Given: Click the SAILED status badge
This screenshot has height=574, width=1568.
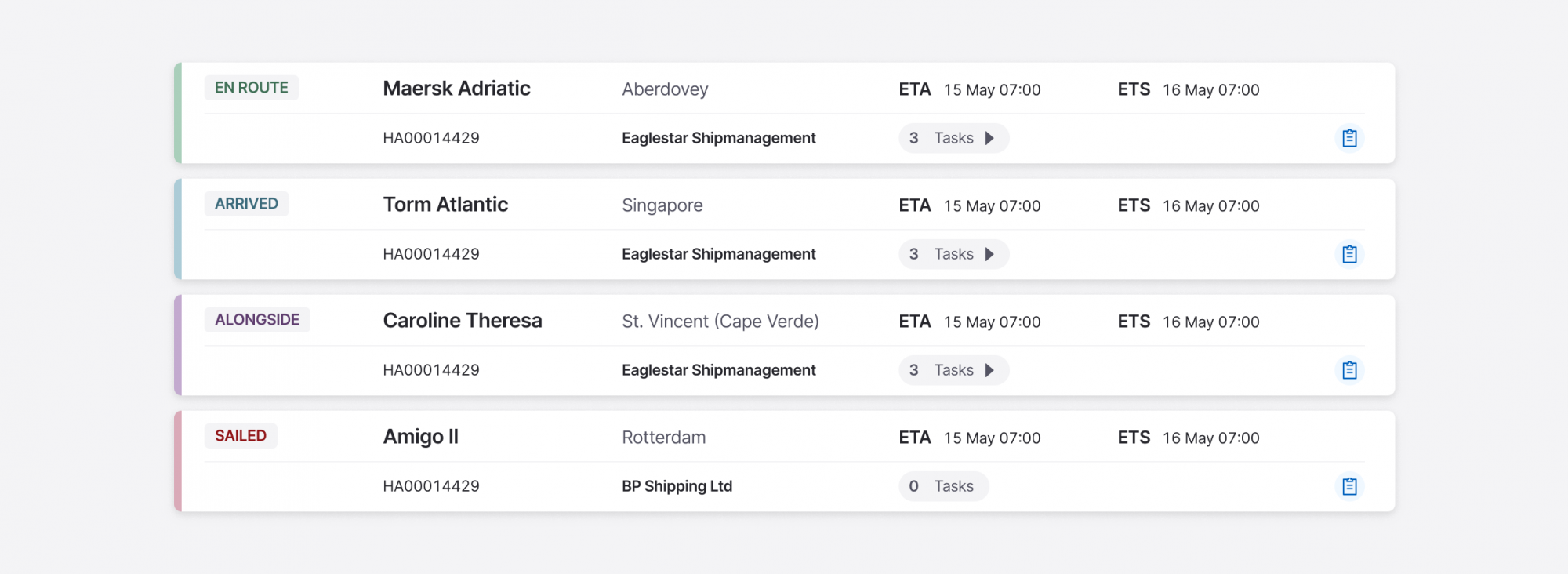Looking at the screenshot, I should tap(241, 436).
